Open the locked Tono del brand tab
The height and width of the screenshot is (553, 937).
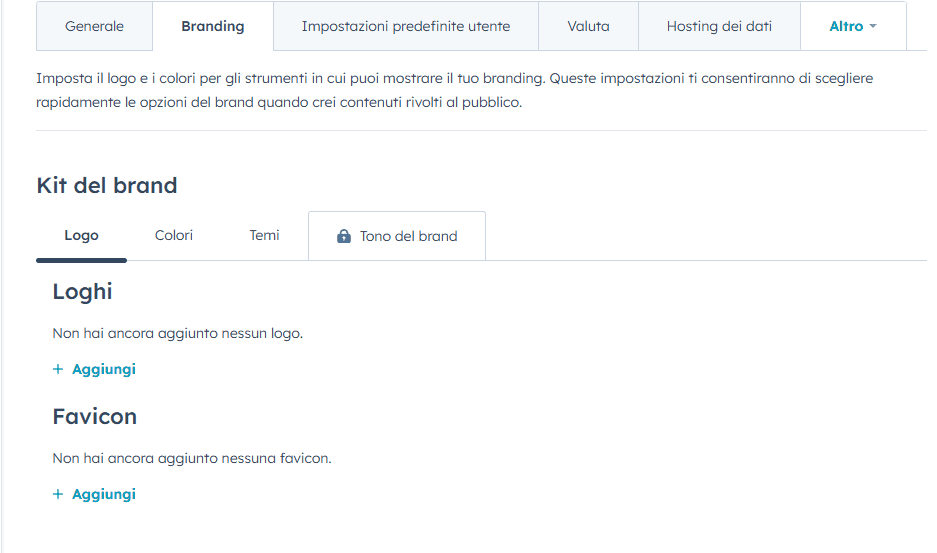[x=397, y=236]
